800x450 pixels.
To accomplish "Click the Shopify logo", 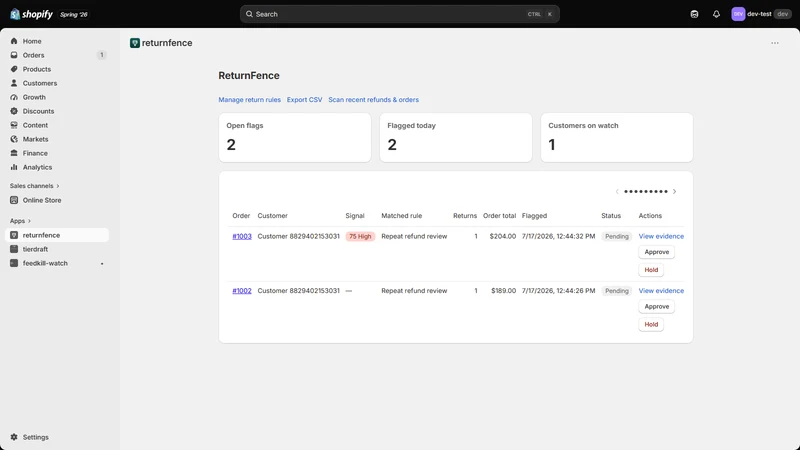I will pyautogui.click(x=31, y=14).
